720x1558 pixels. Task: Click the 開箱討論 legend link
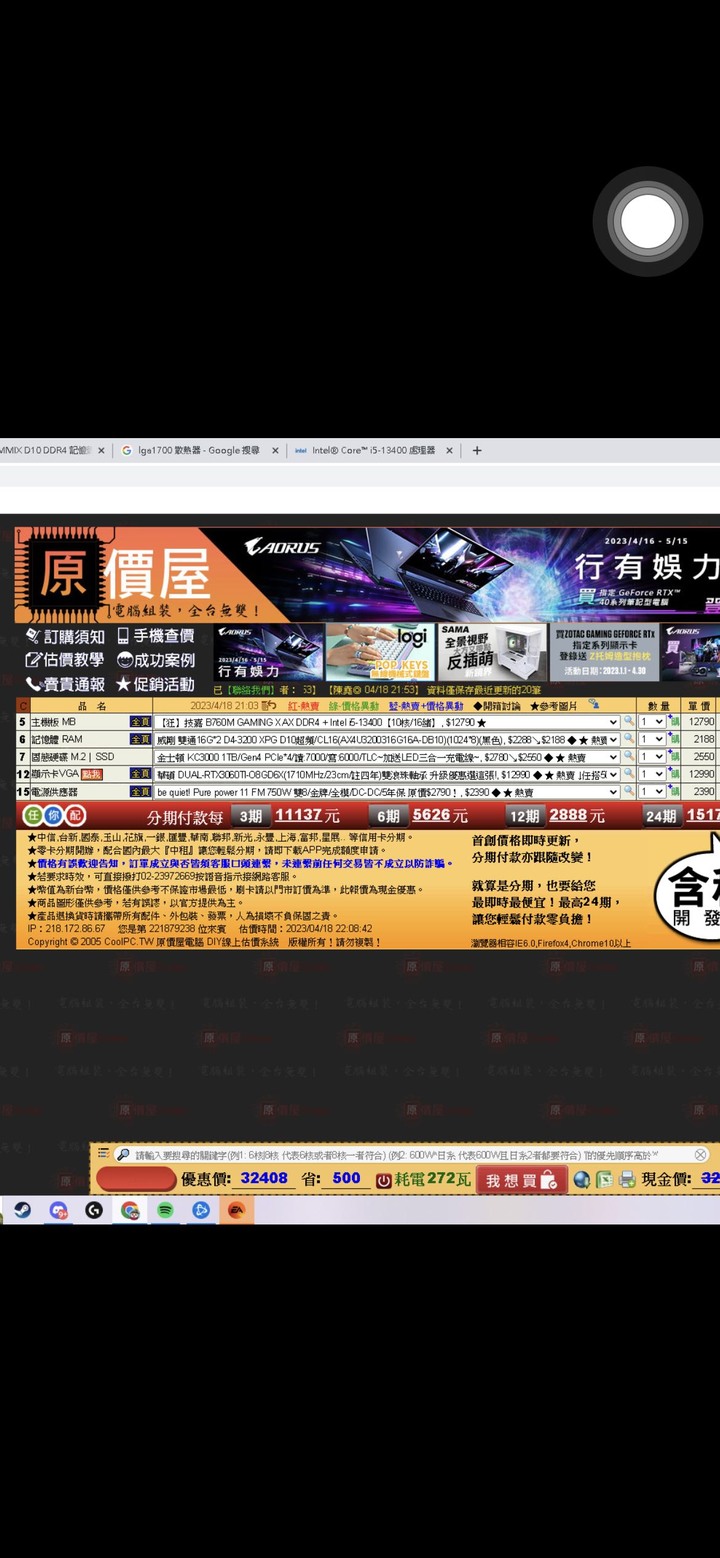click(x=497, y=705)
